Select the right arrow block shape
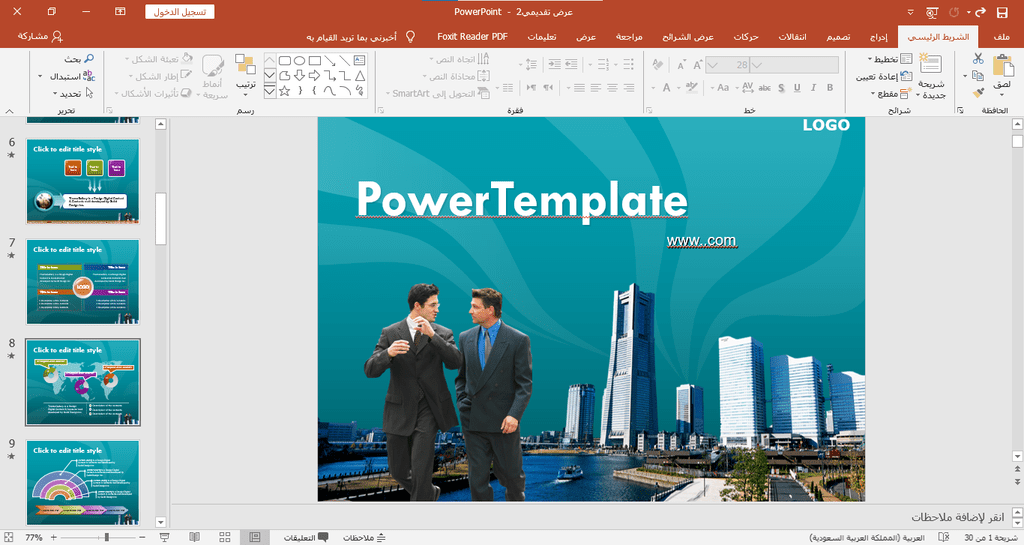 pyautogui.click(x=314, y=76)
